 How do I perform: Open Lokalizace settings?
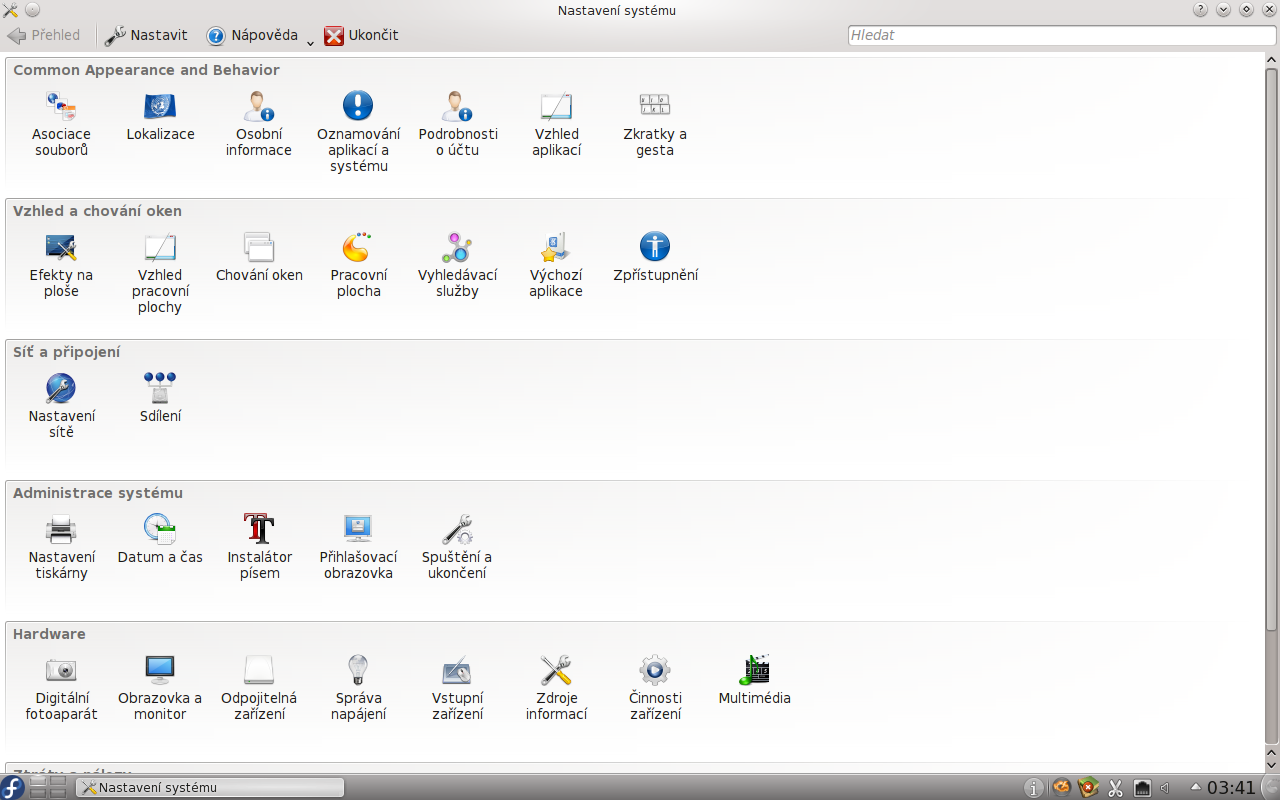160,116
